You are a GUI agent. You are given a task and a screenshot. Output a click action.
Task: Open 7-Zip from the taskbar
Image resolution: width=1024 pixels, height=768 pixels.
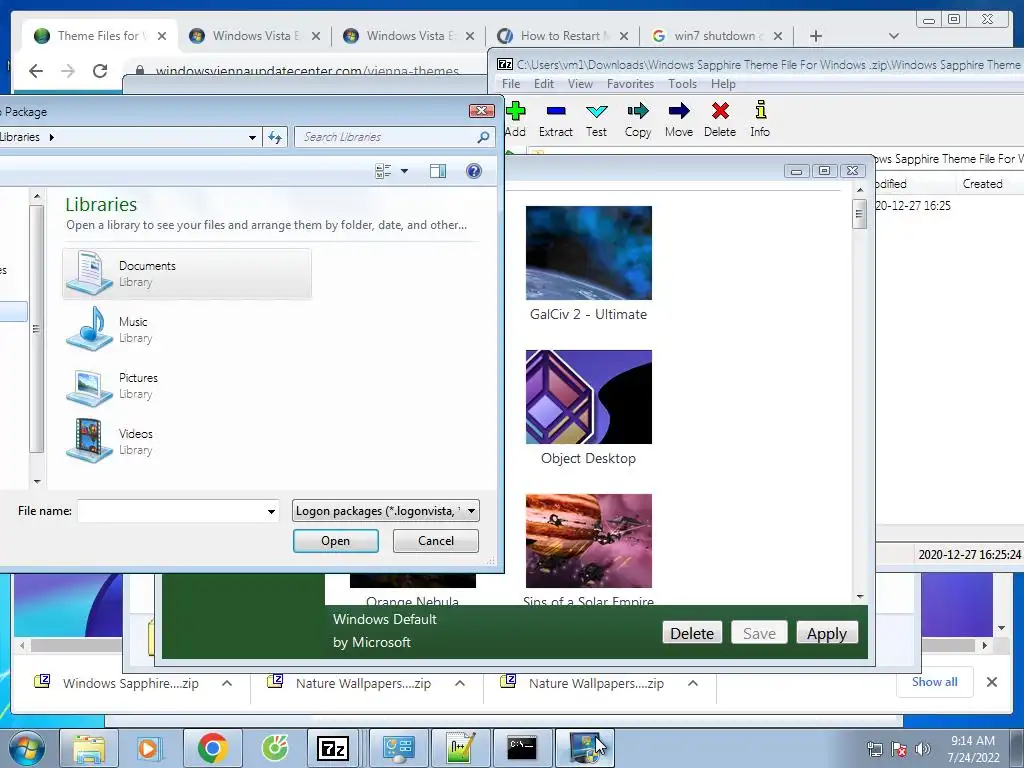332,749
